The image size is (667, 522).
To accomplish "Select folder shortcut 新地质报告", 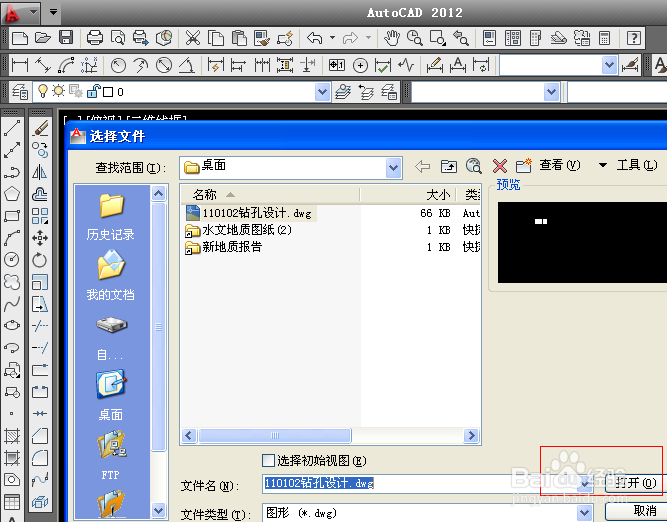I will [224, 247].
